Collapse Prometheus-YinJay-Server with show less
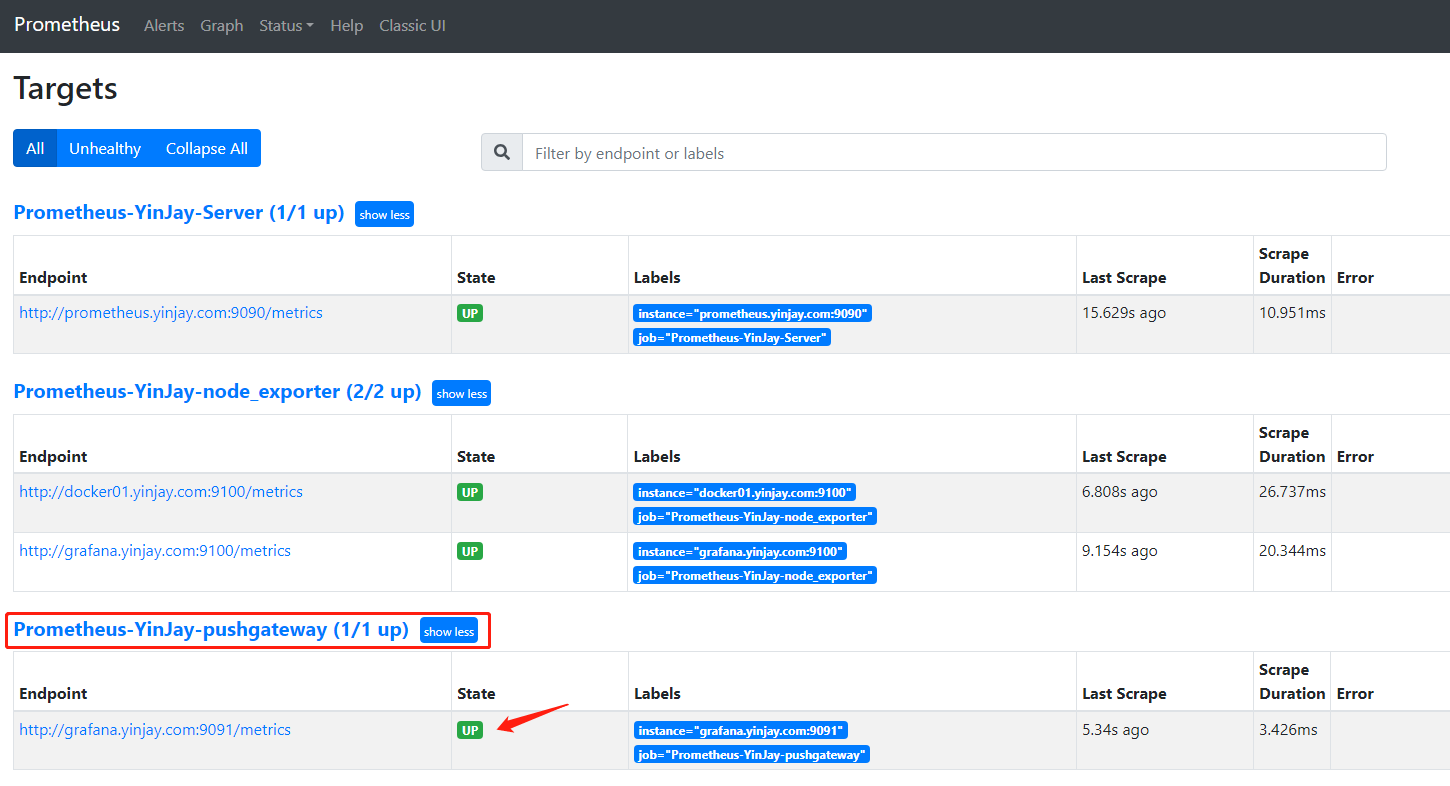The width and height of the screenshot is (1450, 786). pyautogui.click(x=384, y=214)
